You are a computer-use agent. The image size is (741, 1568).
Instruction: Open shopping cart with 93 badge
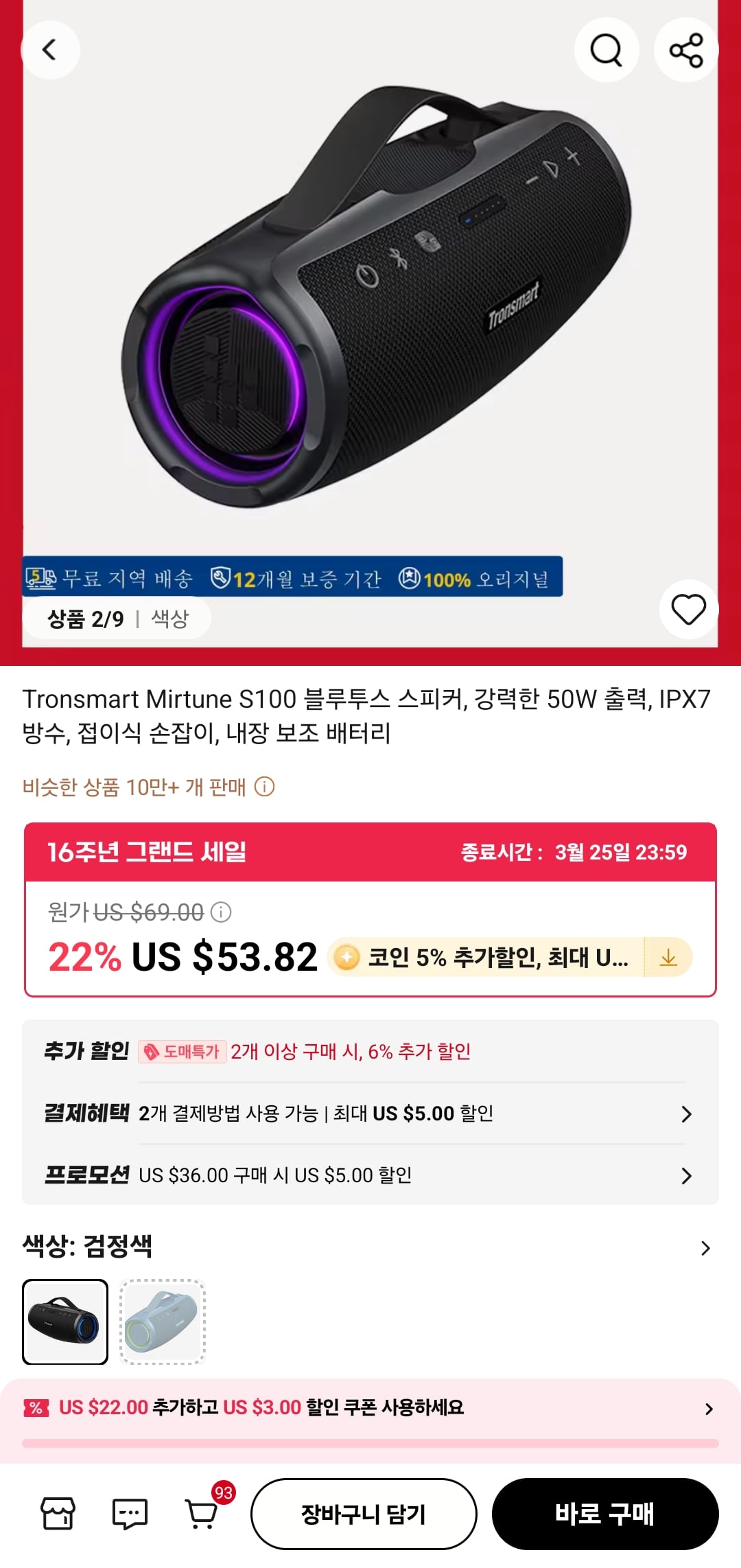[202, 1512]
